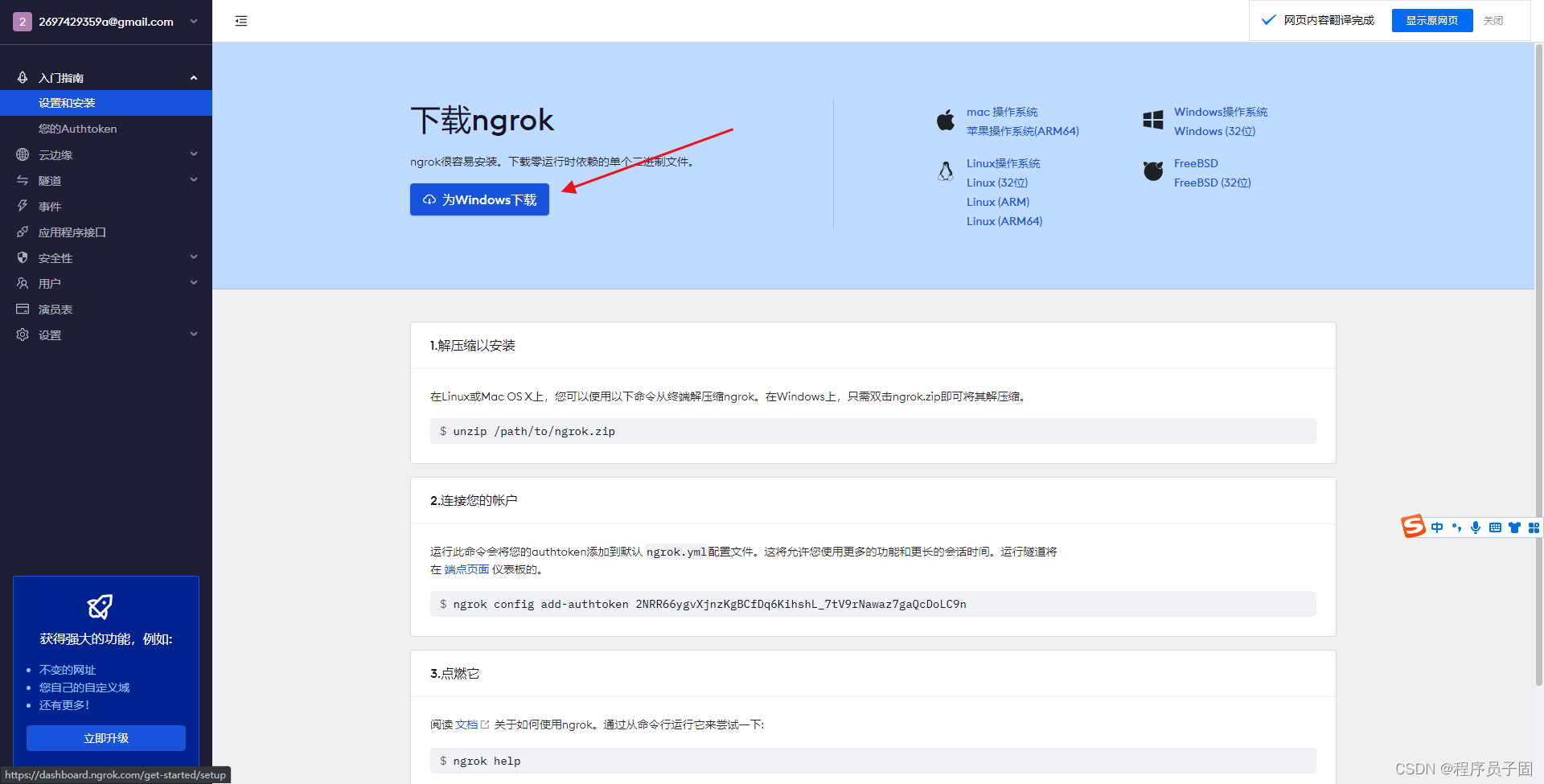Click the Sogou microphone voice input icon
The image size is (1544, 784).
1476,527
